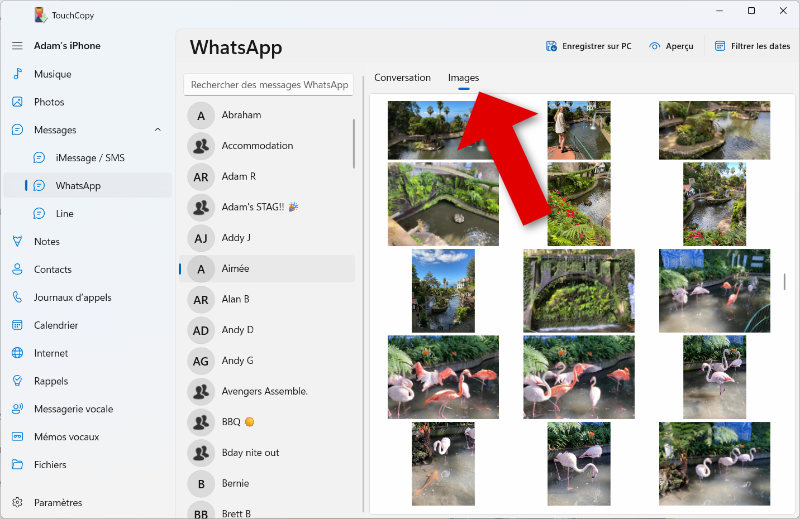Open Musique from the music note icon
The height and width of the screenshot is (519, 800).
point(17,73)
